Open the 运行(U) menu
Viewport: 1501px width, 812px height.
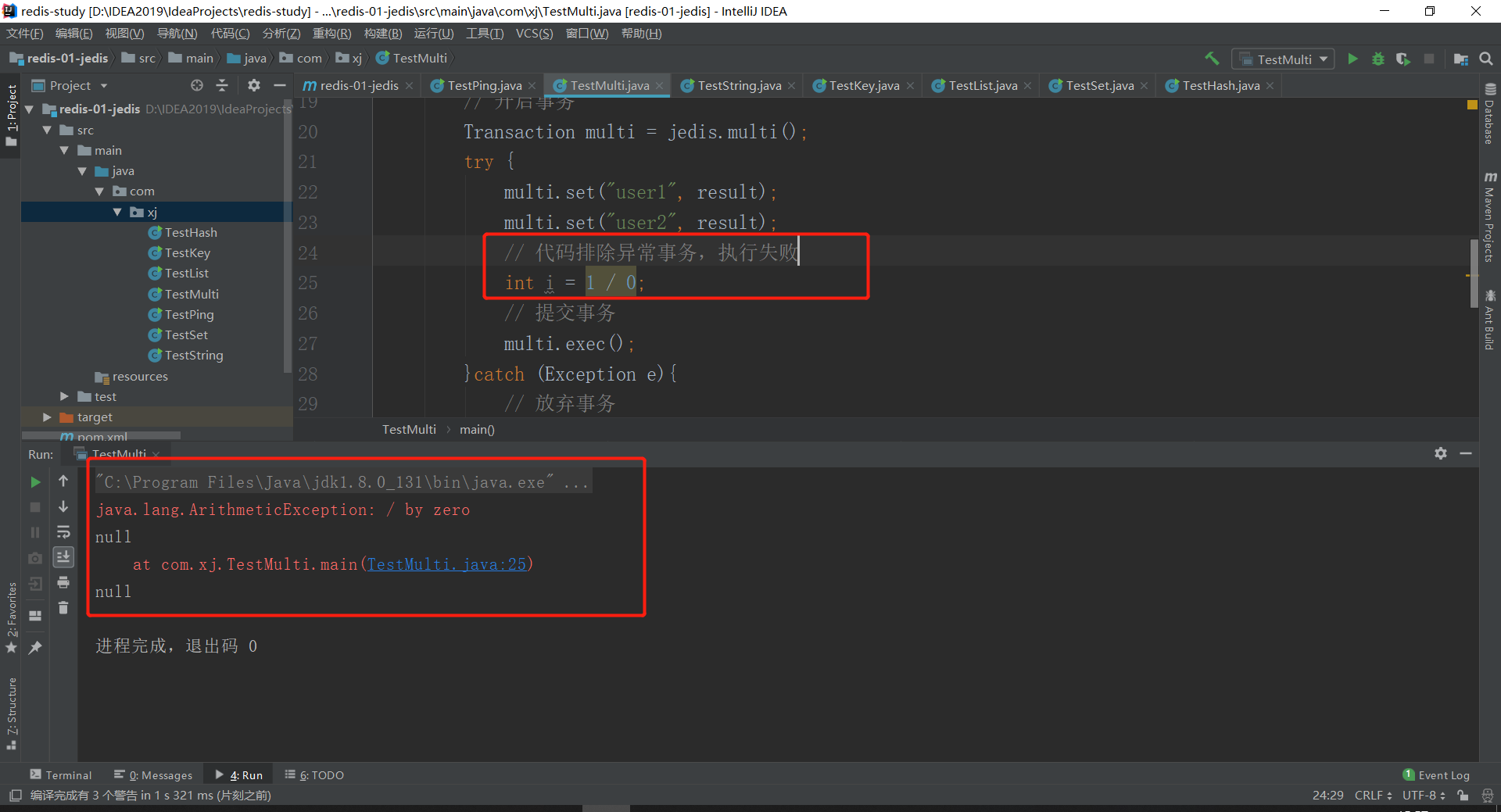point(433,34)
